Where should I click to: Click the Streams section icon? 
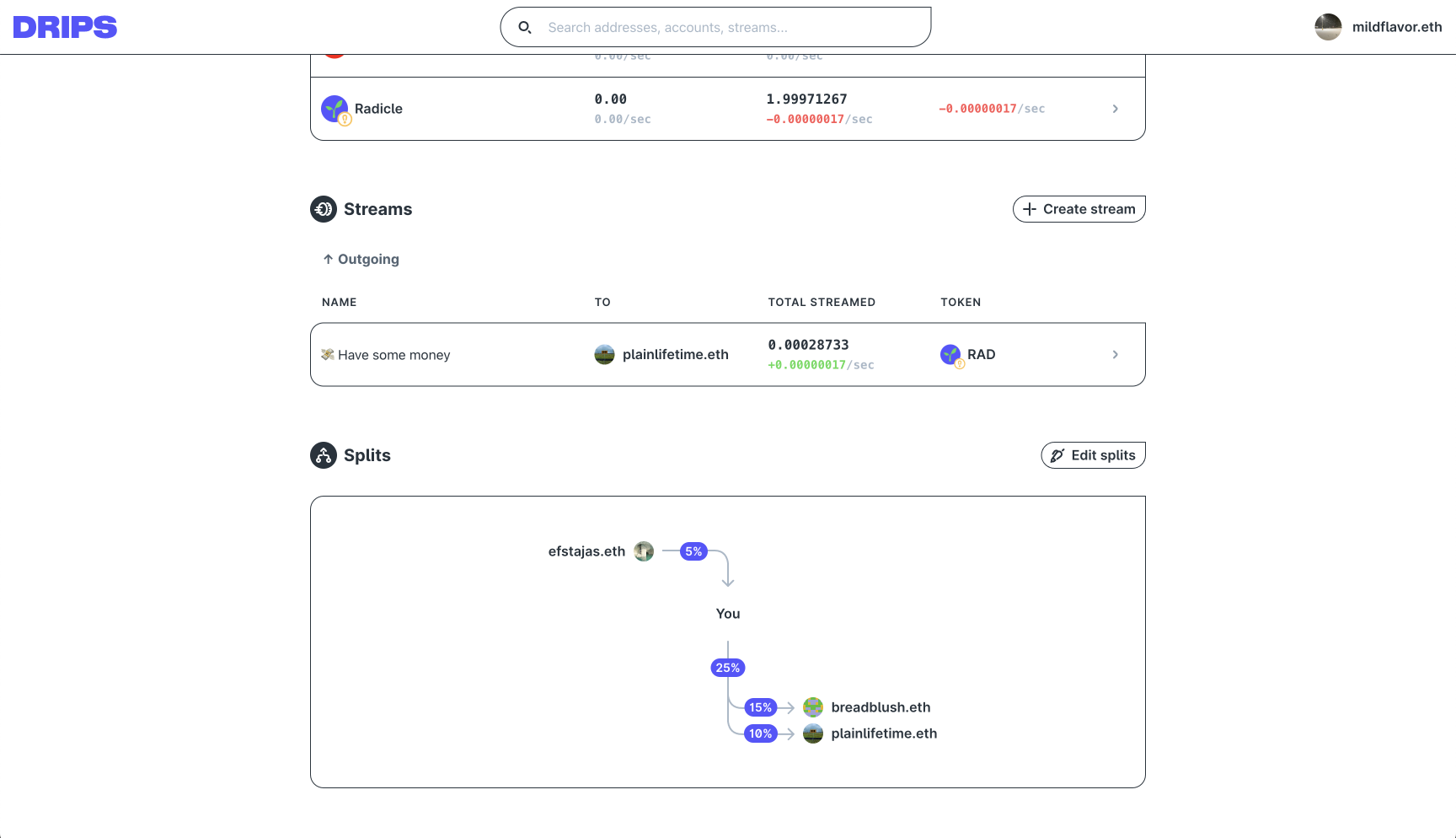point(324,209)
